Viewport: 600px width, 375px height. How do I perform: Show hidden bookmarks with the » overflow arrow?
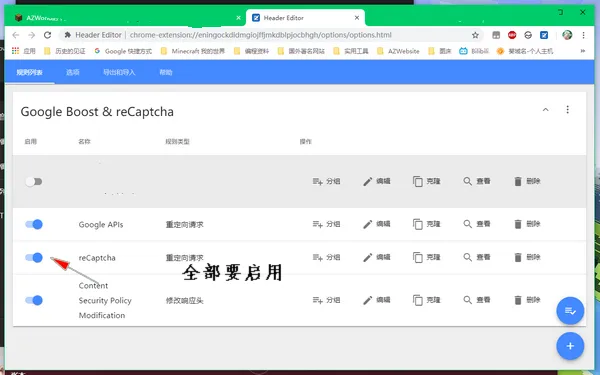(583, 51)
